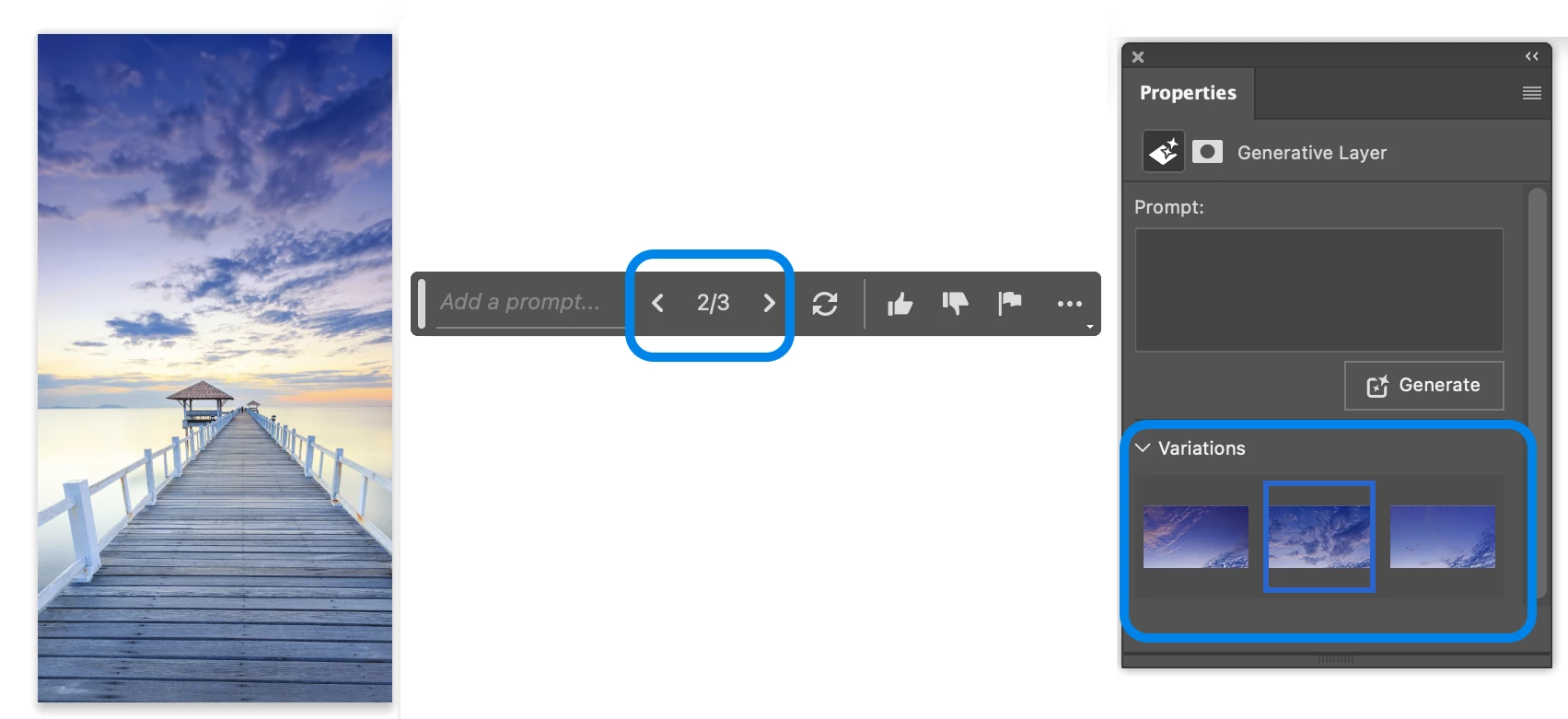This screenshot has height=719, width=1568.
Task: Open the Properties panel menu
Action: pyautogui.click(x=1532, y=93)
